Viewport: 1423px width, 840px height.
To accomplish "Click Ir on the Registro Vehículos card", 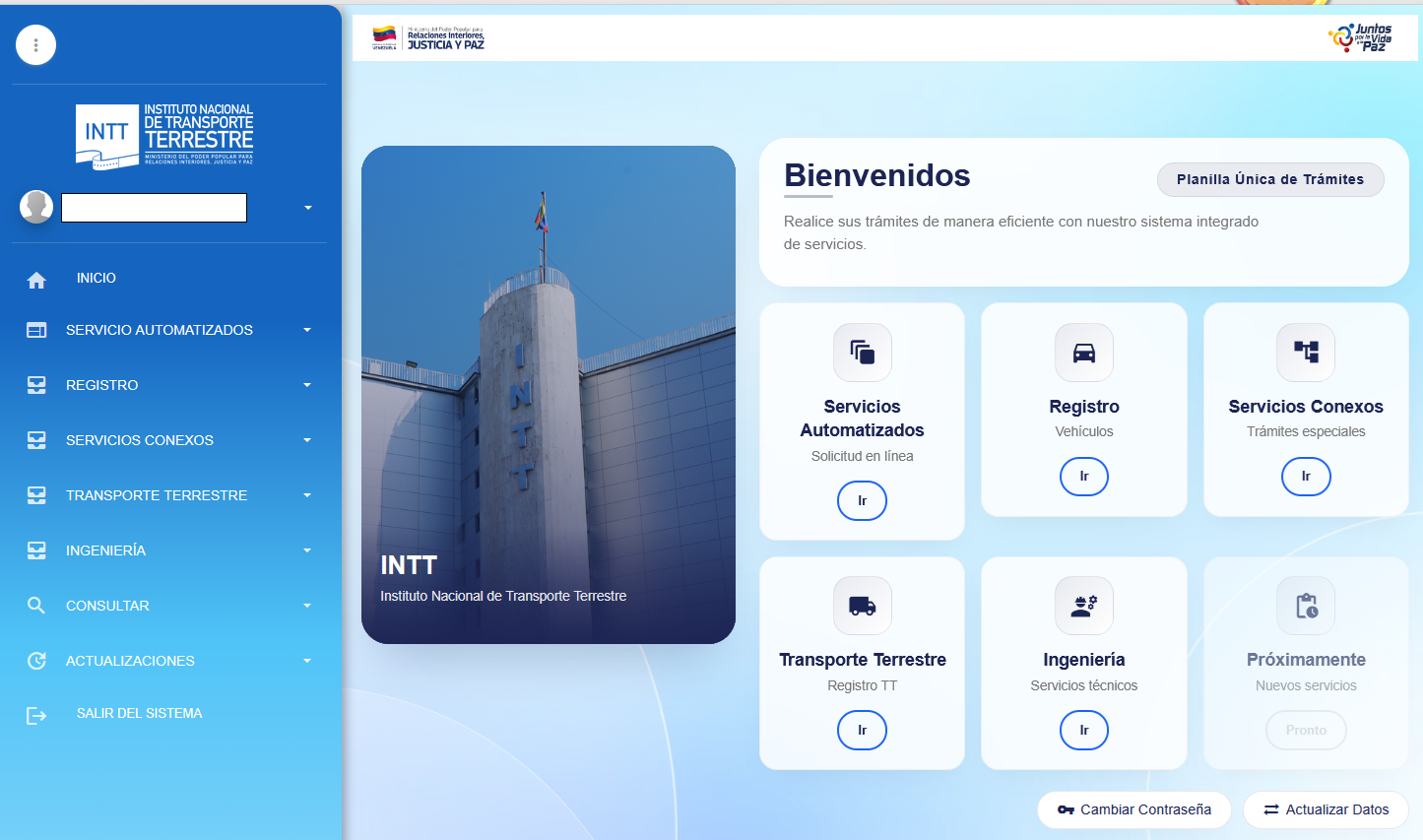I will tap(1084, 476).
